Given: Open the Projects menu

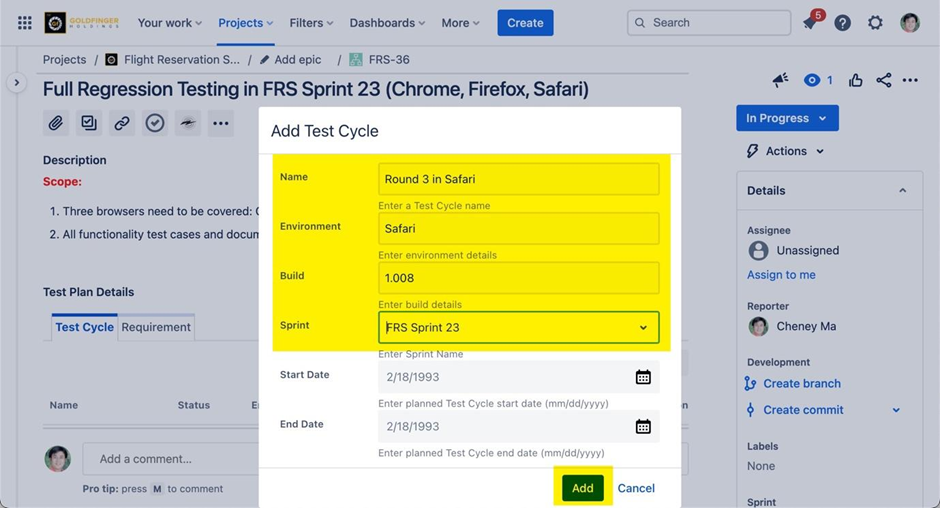Looking at the screenshot, I should pos(245,23).
